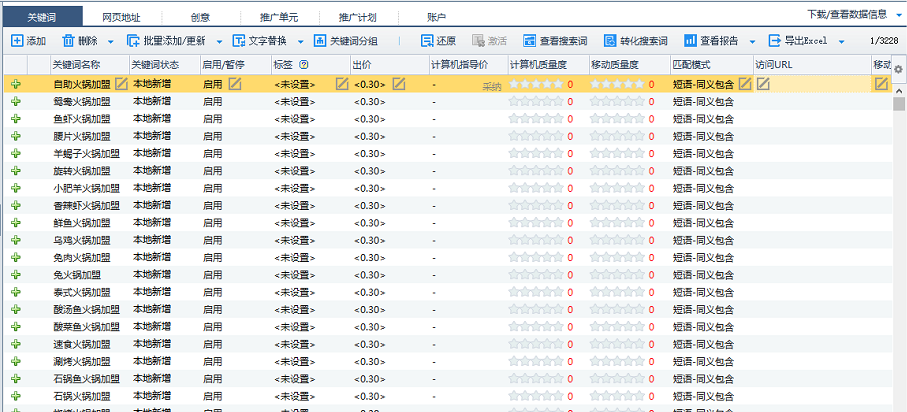Image resolution: width=907 pixels, height=412 pixels.
Task: Select keyword row 乌鸡火锅加盟
Action: [x=447, y=240]
